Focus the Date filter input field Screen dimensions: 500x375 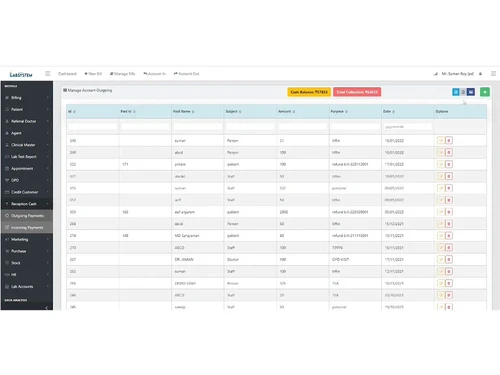click(x=407, y=127)
